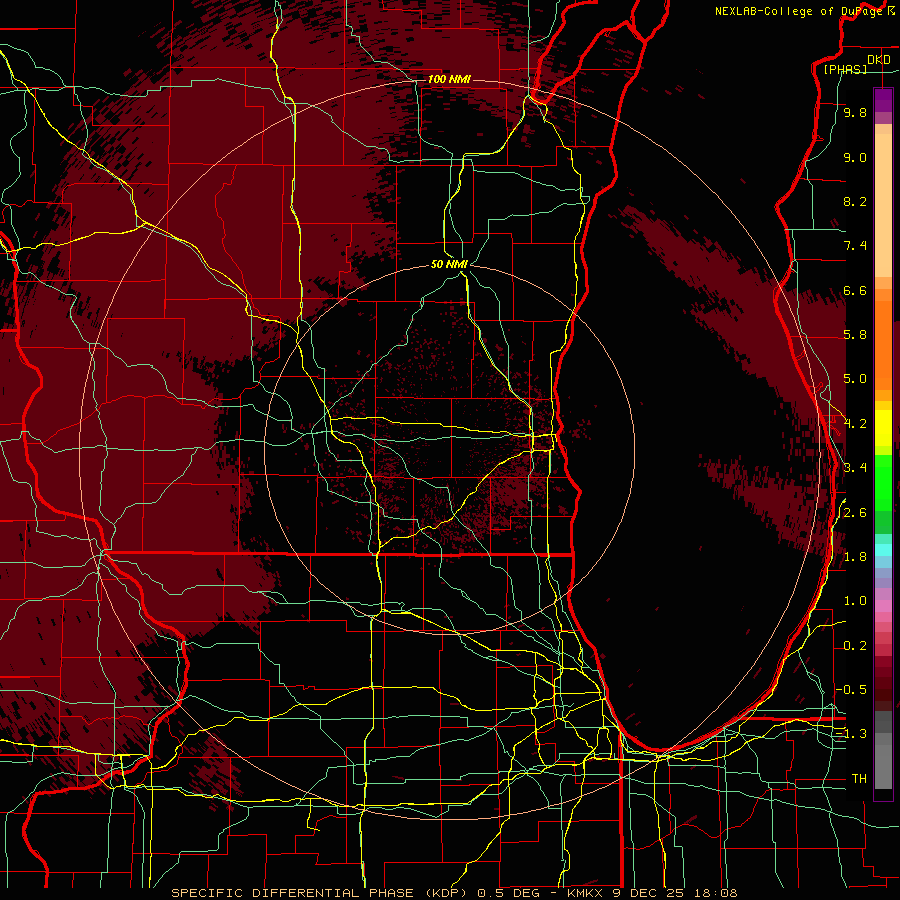Click the -1.3 scale value
The height and width of the screenshot is (900, 900).
click(852, 734)
